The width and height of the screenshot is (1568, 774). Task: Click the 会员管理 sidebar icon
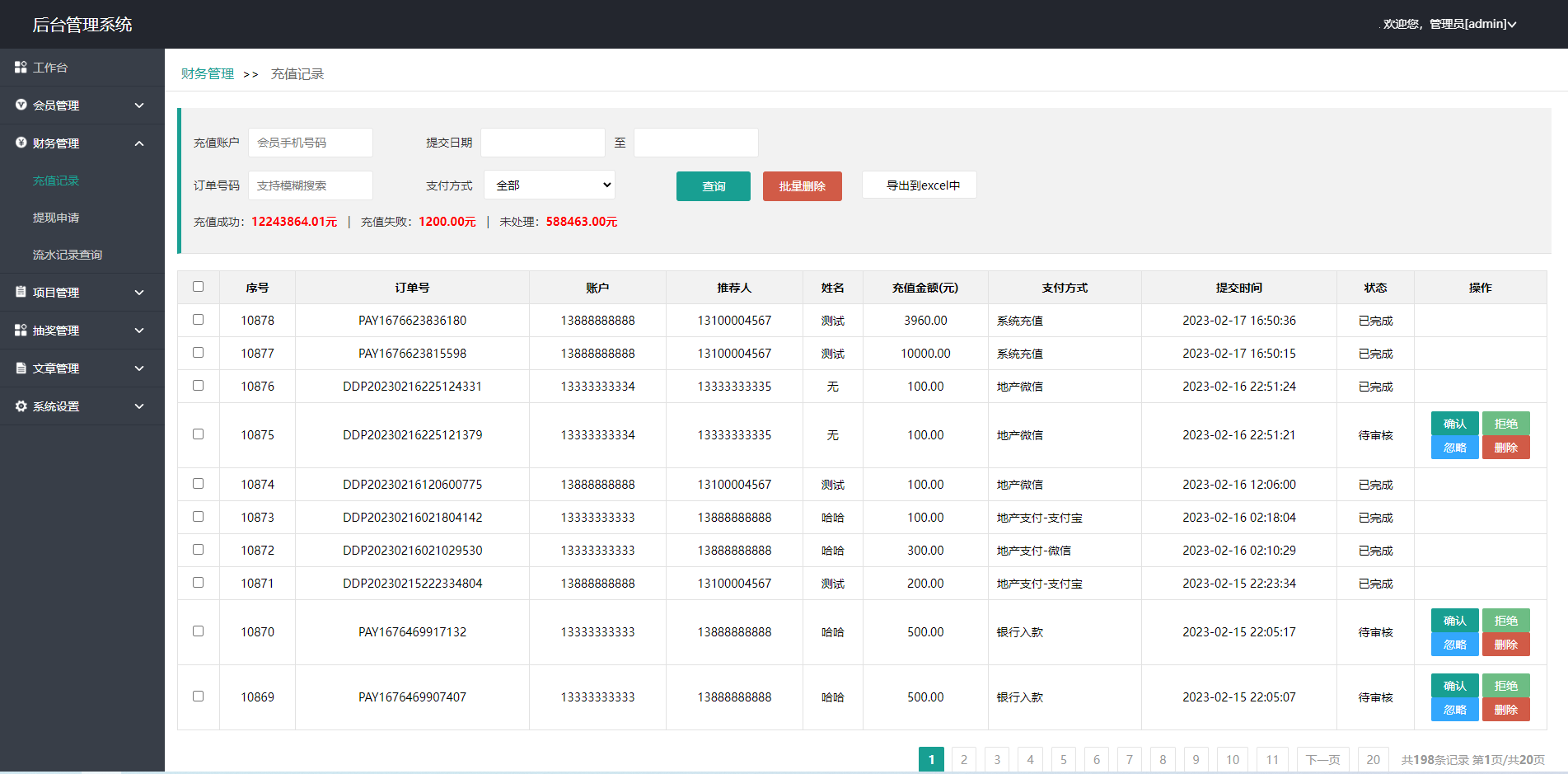tap(21, 105)
